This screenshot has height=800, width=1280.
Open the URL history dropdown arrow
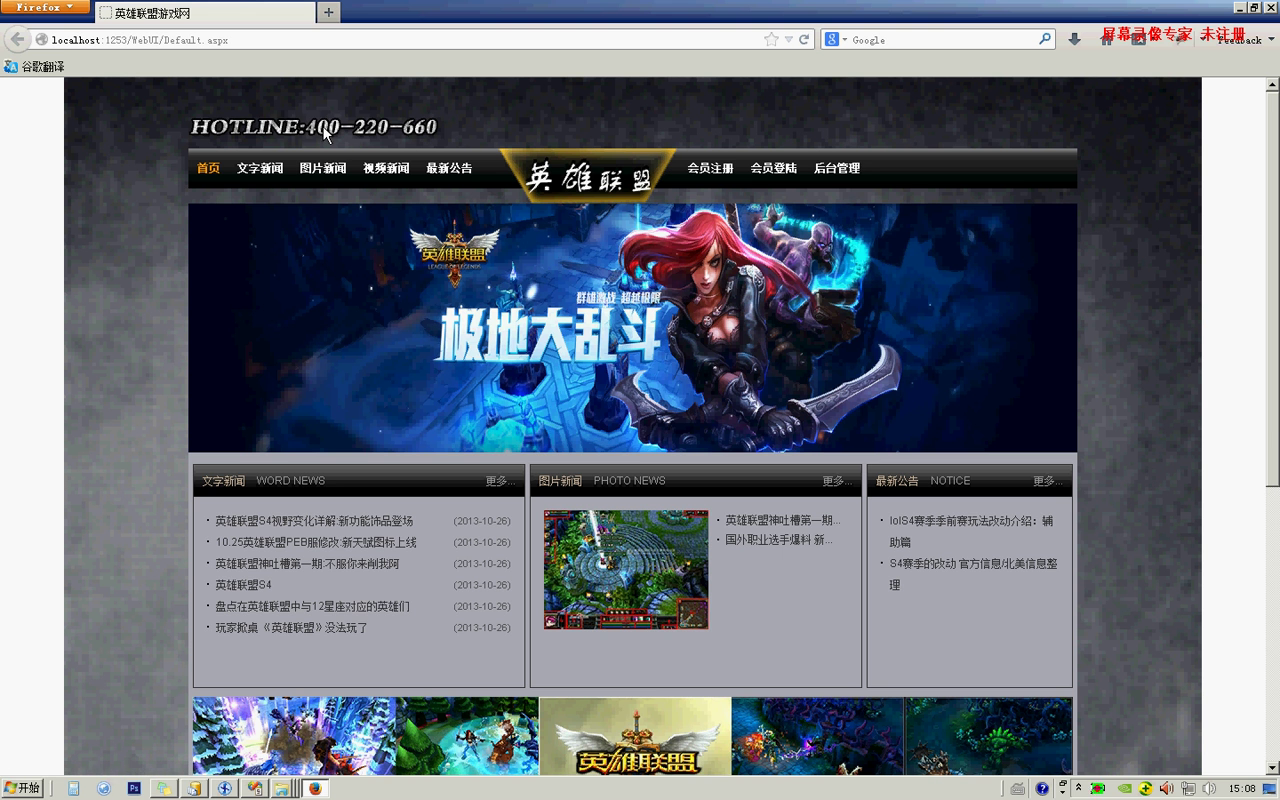tap(788, 40)
